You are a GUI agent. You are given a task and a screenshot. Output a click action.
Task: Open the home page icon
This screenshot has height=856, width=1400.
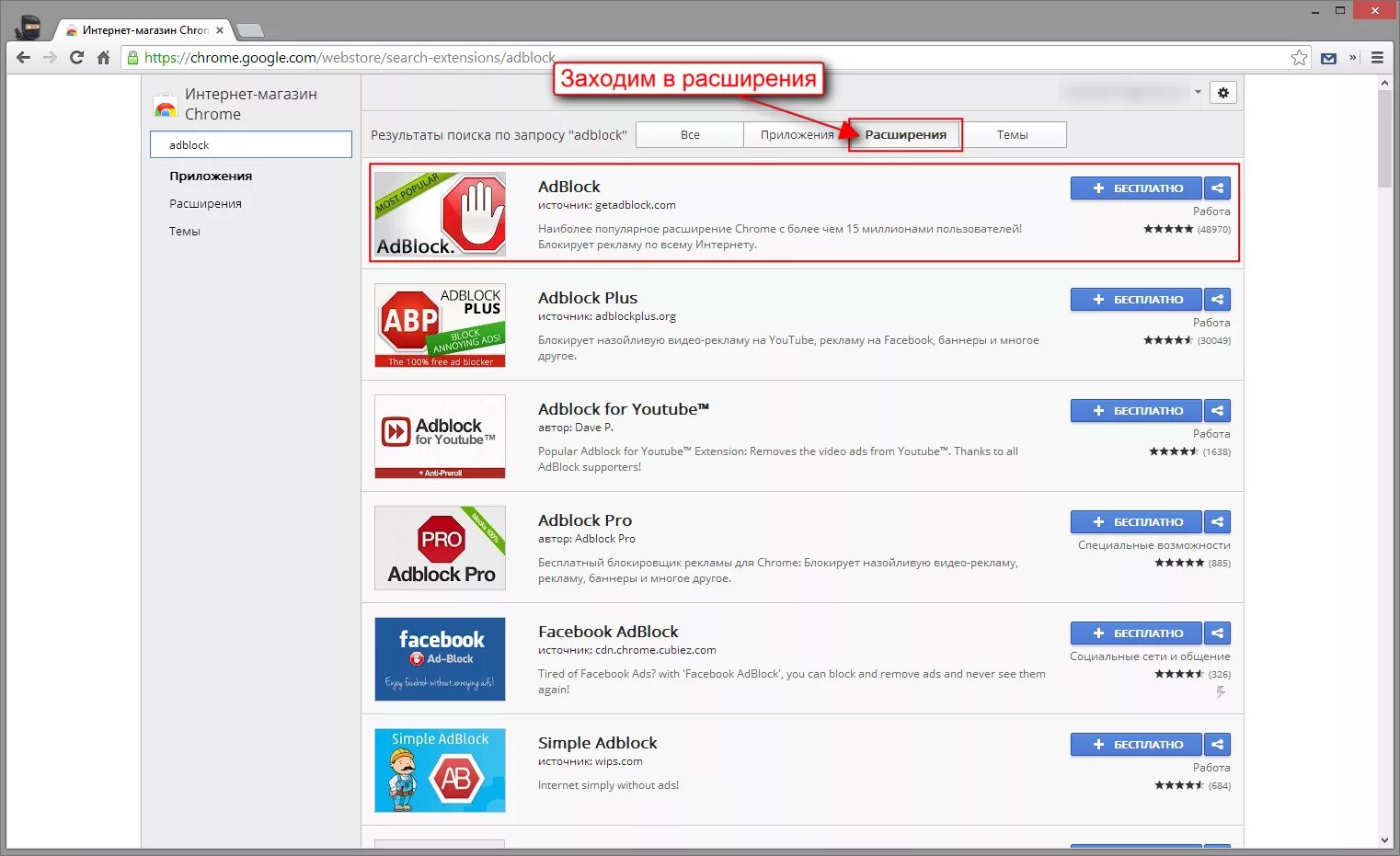pos(103,57)
